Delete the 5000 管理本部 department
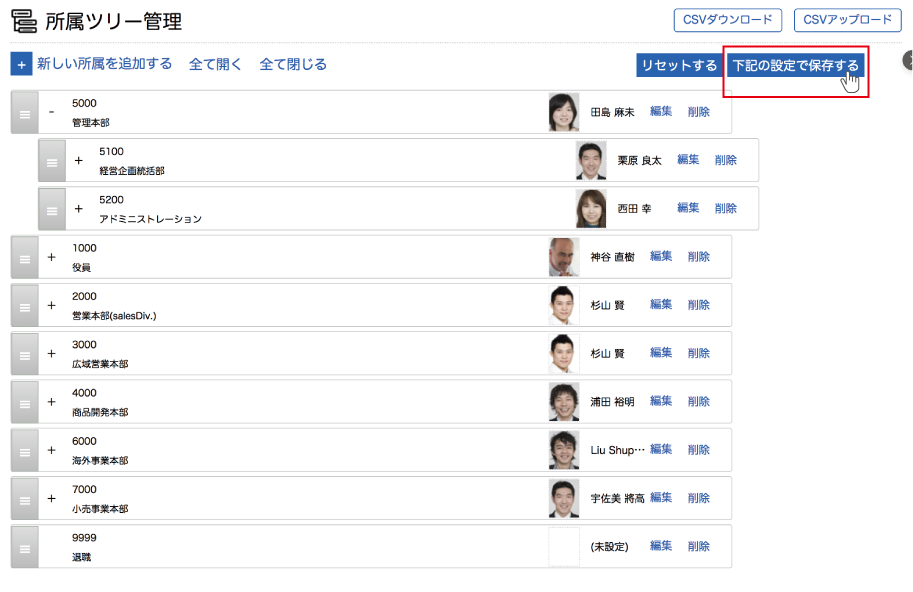 699,112
